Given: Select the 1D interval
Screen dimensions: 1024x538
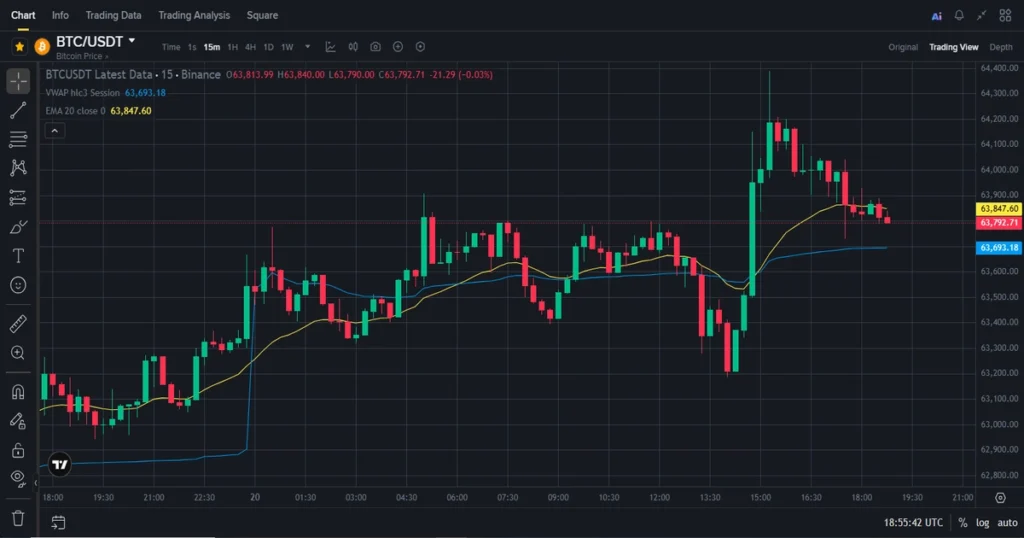Looking at the screenshot, I should point(268,47).
